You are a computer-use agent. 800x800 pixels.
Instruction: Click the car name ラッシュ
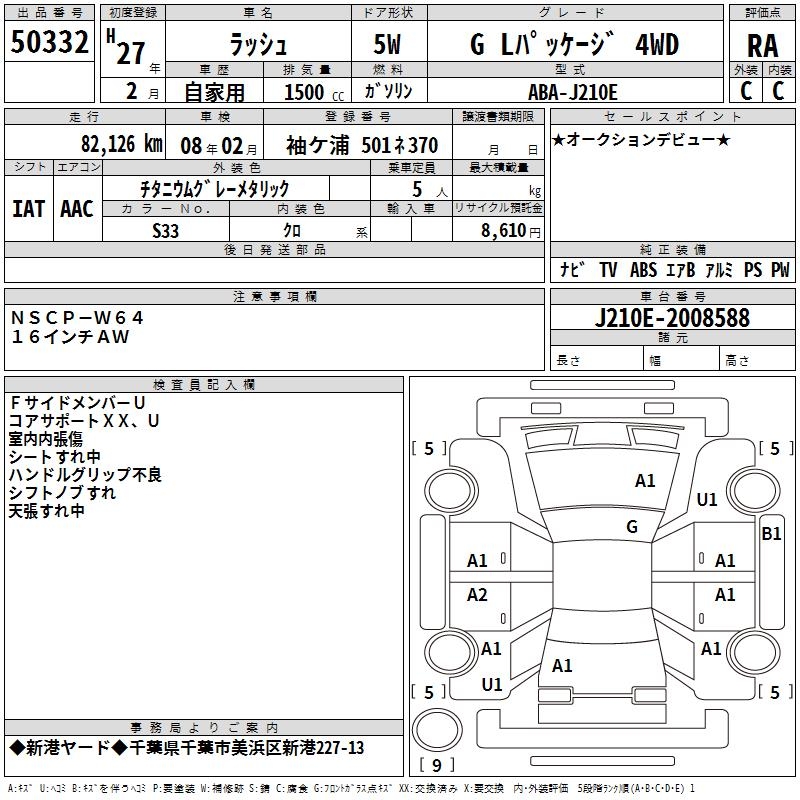[x=257, y=45]
